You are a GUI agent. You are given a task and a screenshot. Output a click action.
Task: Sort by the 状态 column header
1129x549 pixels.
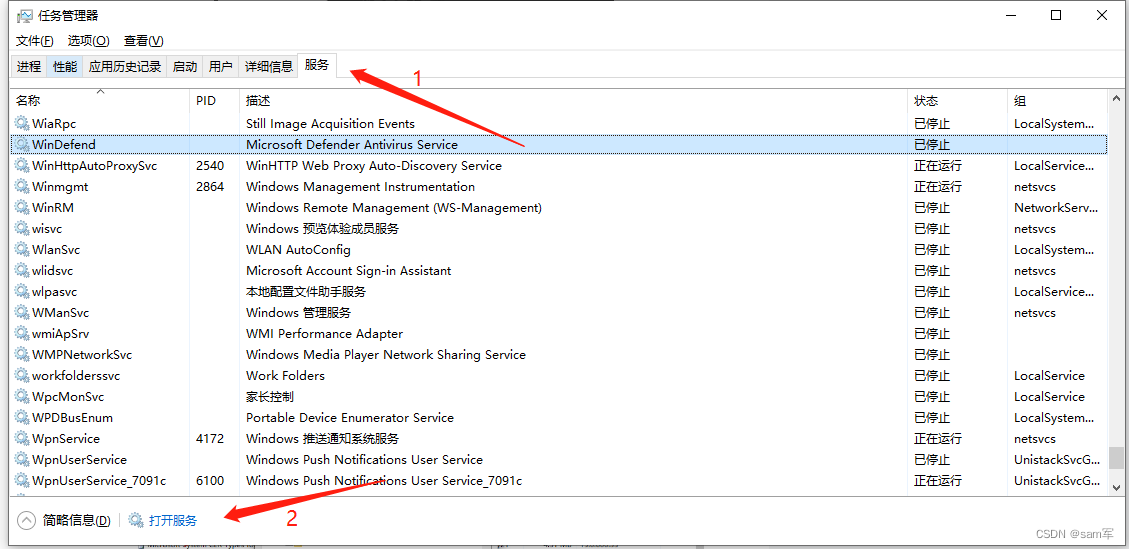957,101
